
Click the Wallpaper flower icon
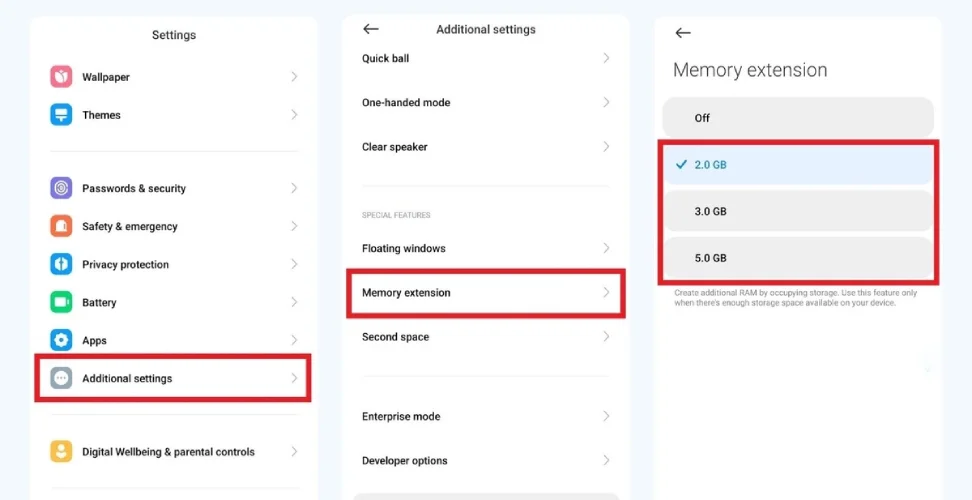(61, 77)
